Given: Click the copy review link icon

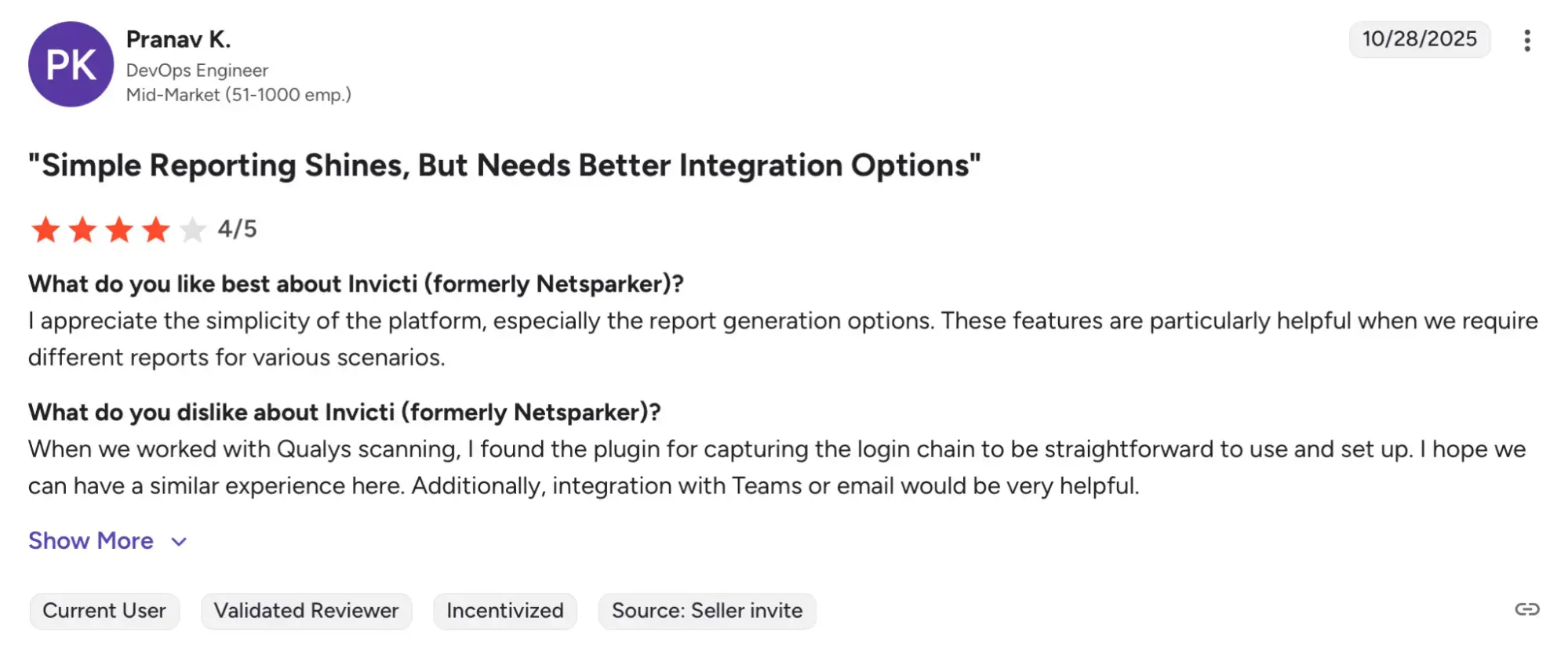Looking at the screenshot, I should click(x=1526, y=609).
